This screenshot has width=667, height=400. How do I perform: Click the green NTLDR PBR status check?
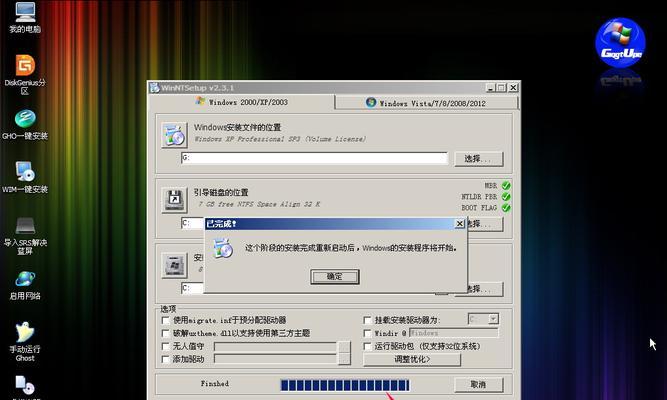click(506, 197)
